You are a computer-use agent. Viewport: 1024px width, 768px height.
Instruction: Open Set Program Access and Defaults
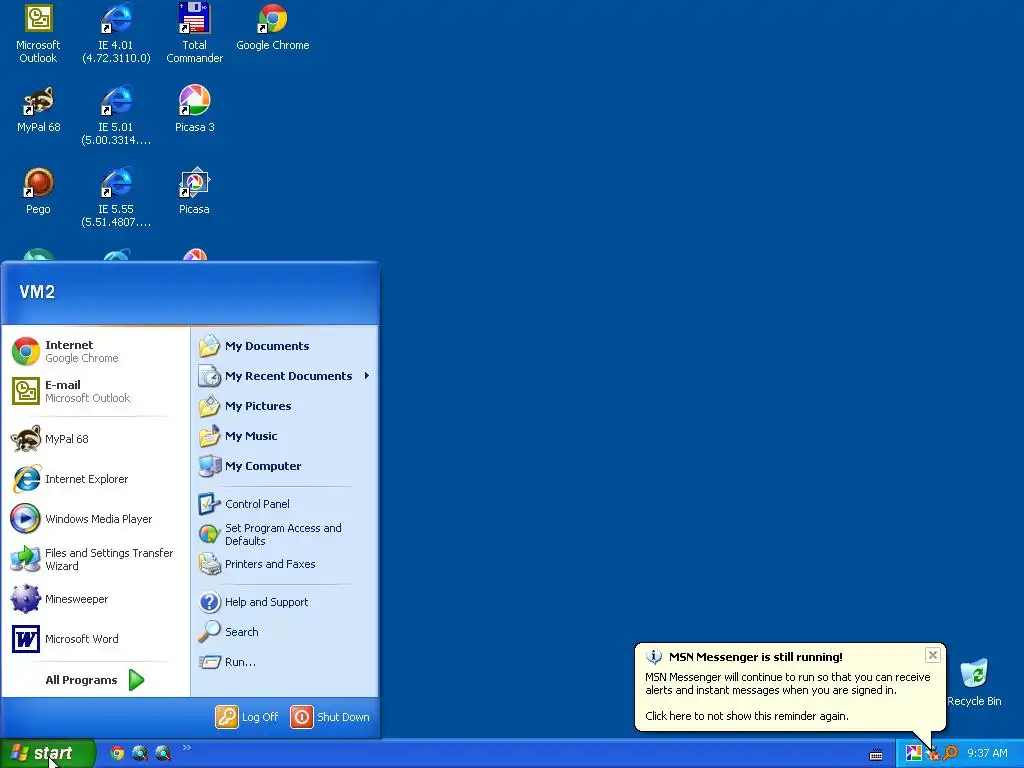284,534
